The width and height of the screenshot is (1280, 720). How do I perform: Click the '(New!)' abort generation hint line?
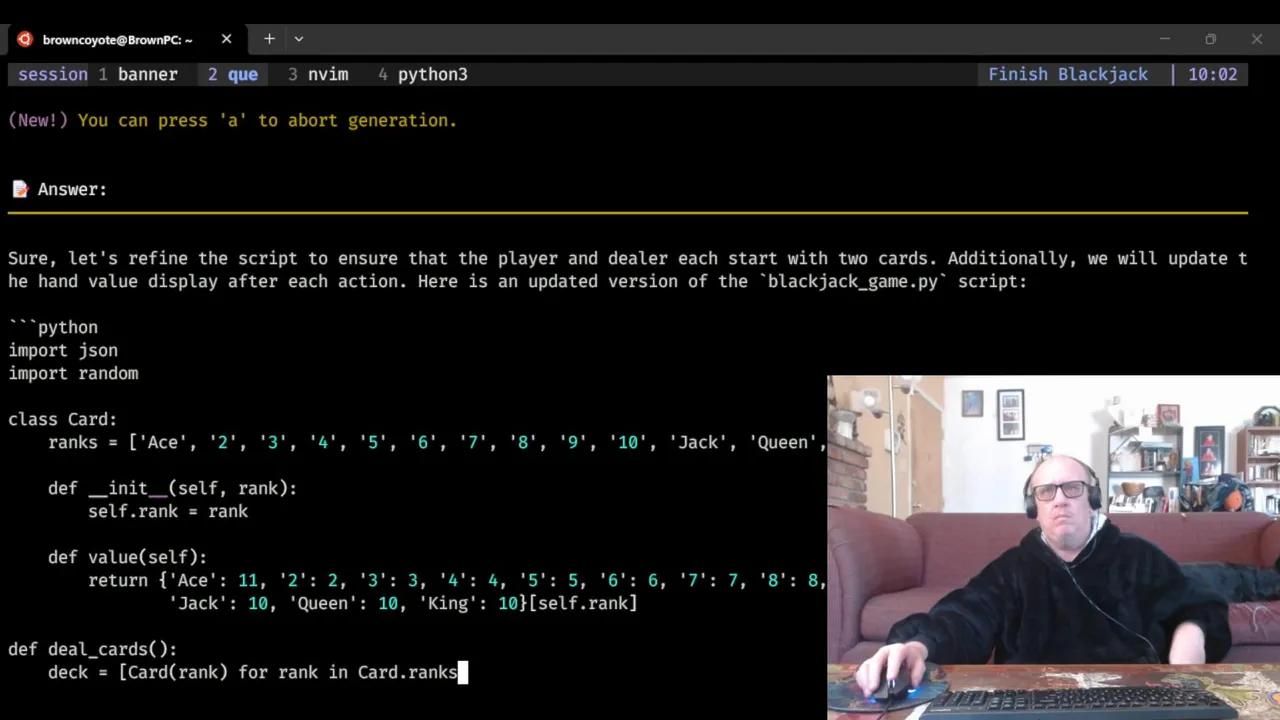[x=232, y=120]
